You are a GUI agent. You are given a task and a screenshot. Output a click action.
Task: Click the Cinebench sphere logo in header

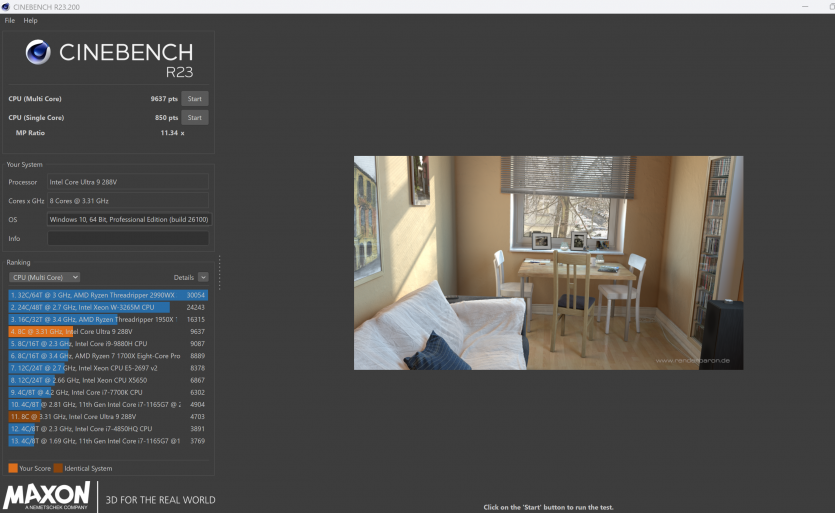pyautogui.click(x=39, y=52)
